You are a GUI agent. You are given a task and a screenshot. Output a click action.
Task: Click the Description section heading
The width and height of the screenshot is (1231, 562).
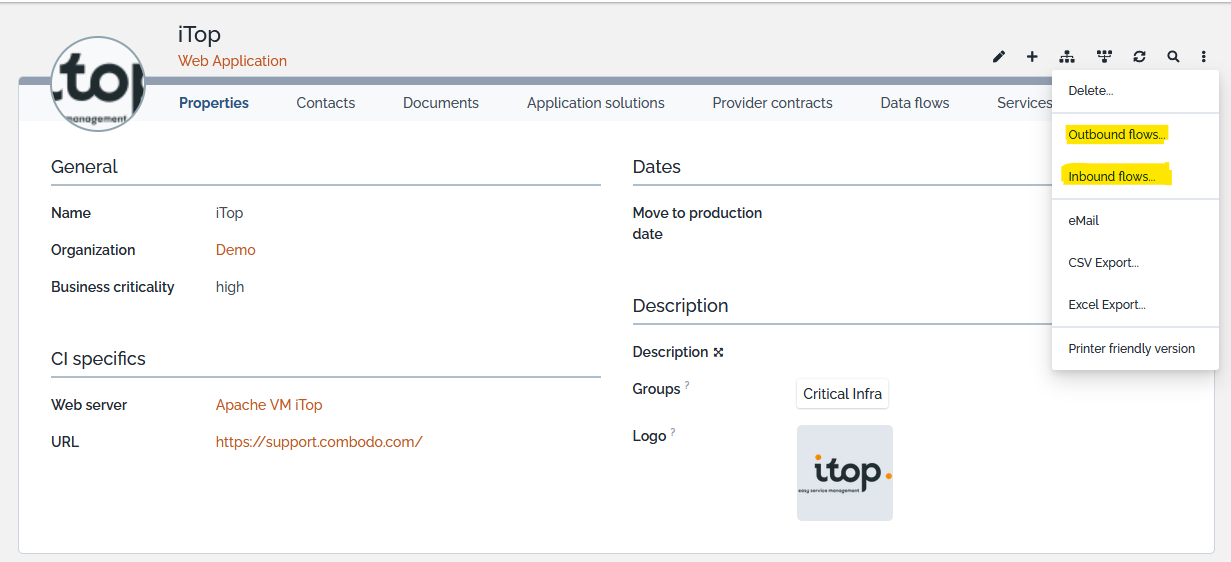[x=680, y=306]
